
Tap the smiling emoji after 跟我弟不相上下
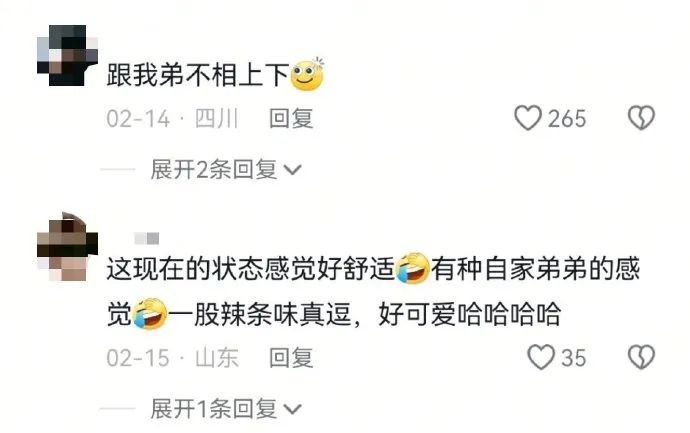point(307,74)
